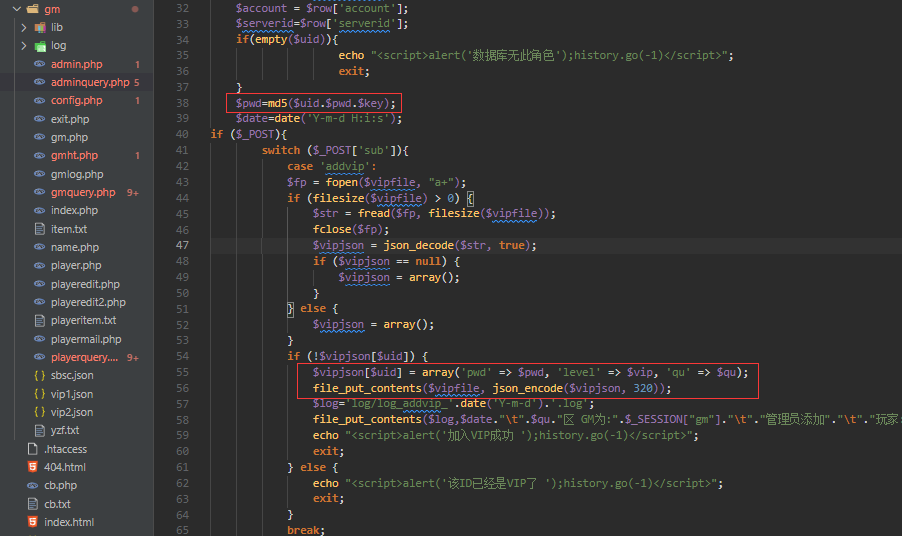Expand the lib folder
This screenshot has height=536, width=902.
click(x=24, y=27)
